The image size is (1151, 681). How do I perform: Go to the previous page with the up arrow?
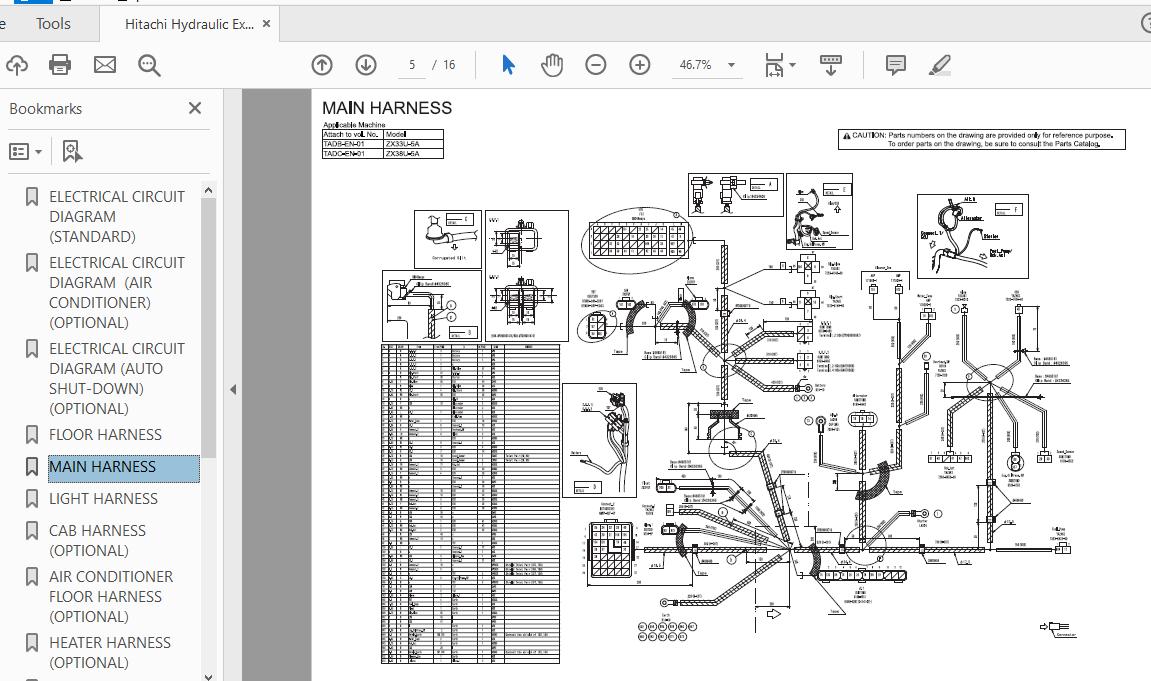[x=322, y=65]
